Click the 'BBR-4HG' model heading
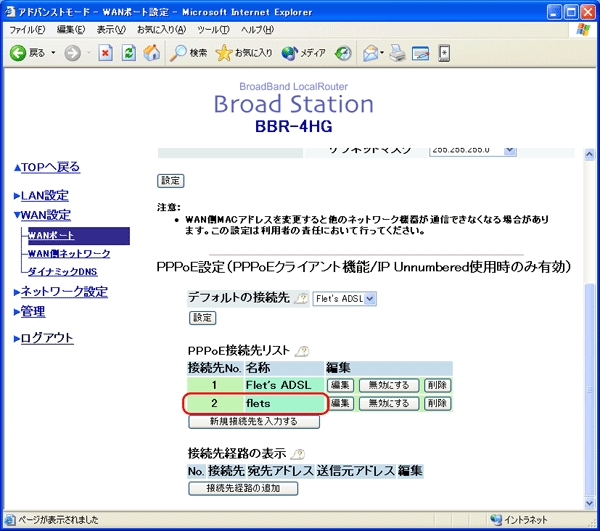Screen dimensions: 600x531 (x=293, y=127)
